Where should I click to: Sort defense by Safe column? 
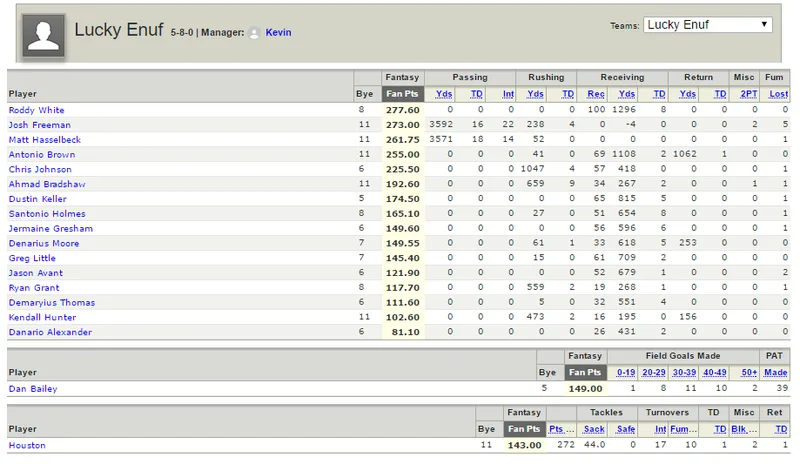click(x=626, y=429)
